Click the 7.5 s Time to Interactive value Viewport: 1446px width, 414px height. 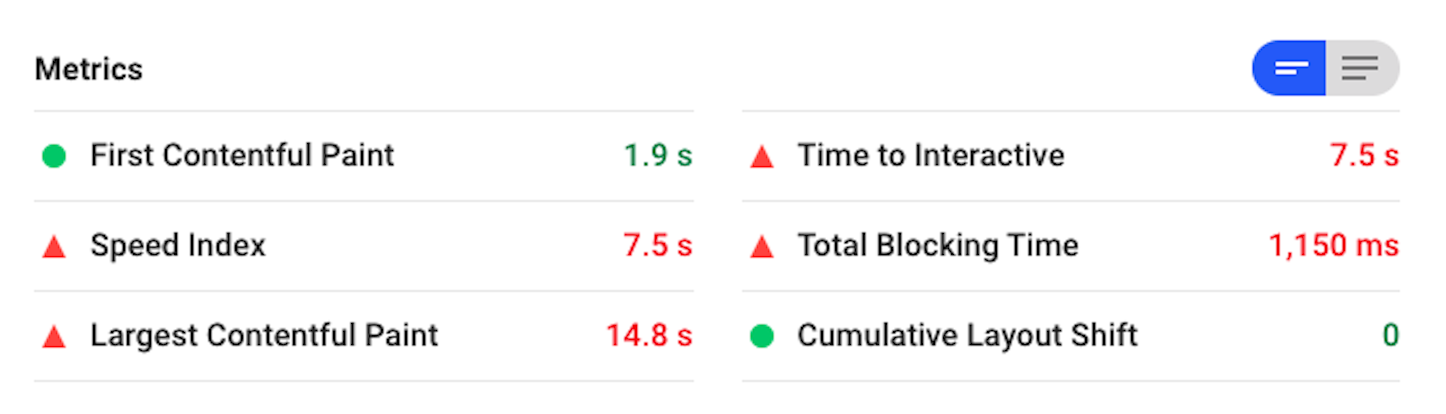click(1364, 156)
